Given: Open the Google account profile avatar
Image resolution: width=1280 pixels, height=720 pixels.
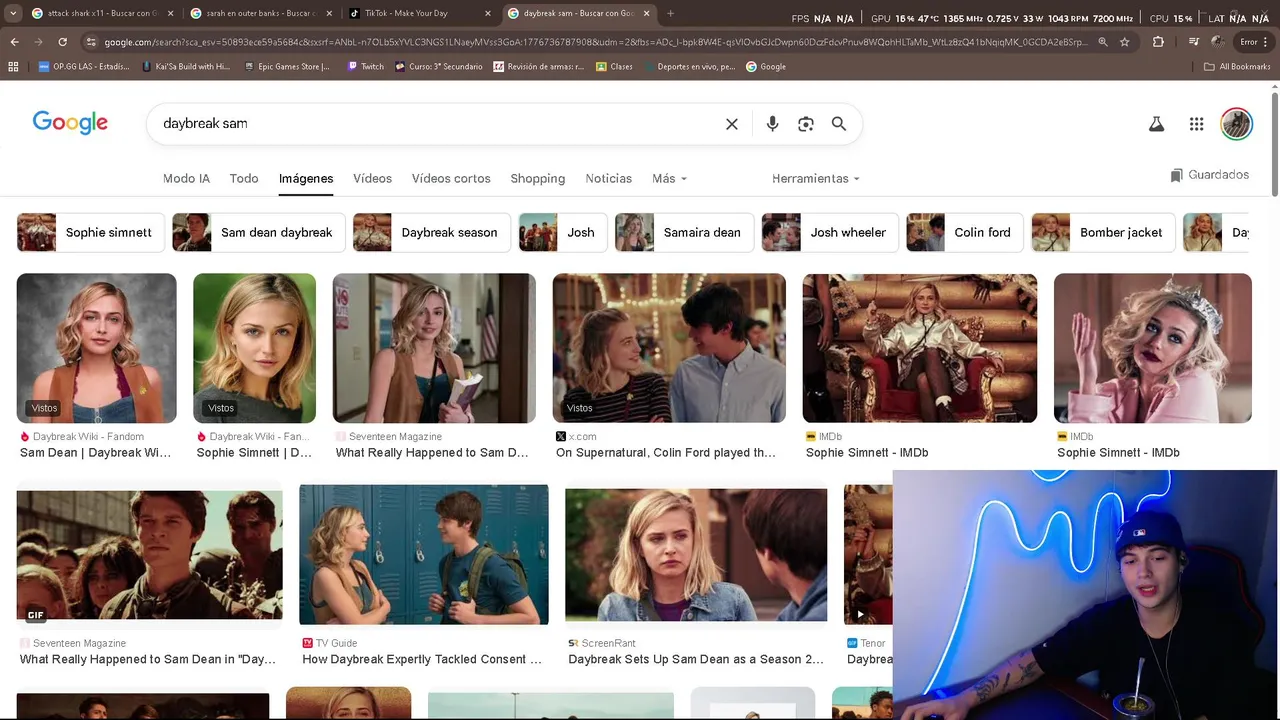Looking at the screenshot, I should pos(1237,124).
